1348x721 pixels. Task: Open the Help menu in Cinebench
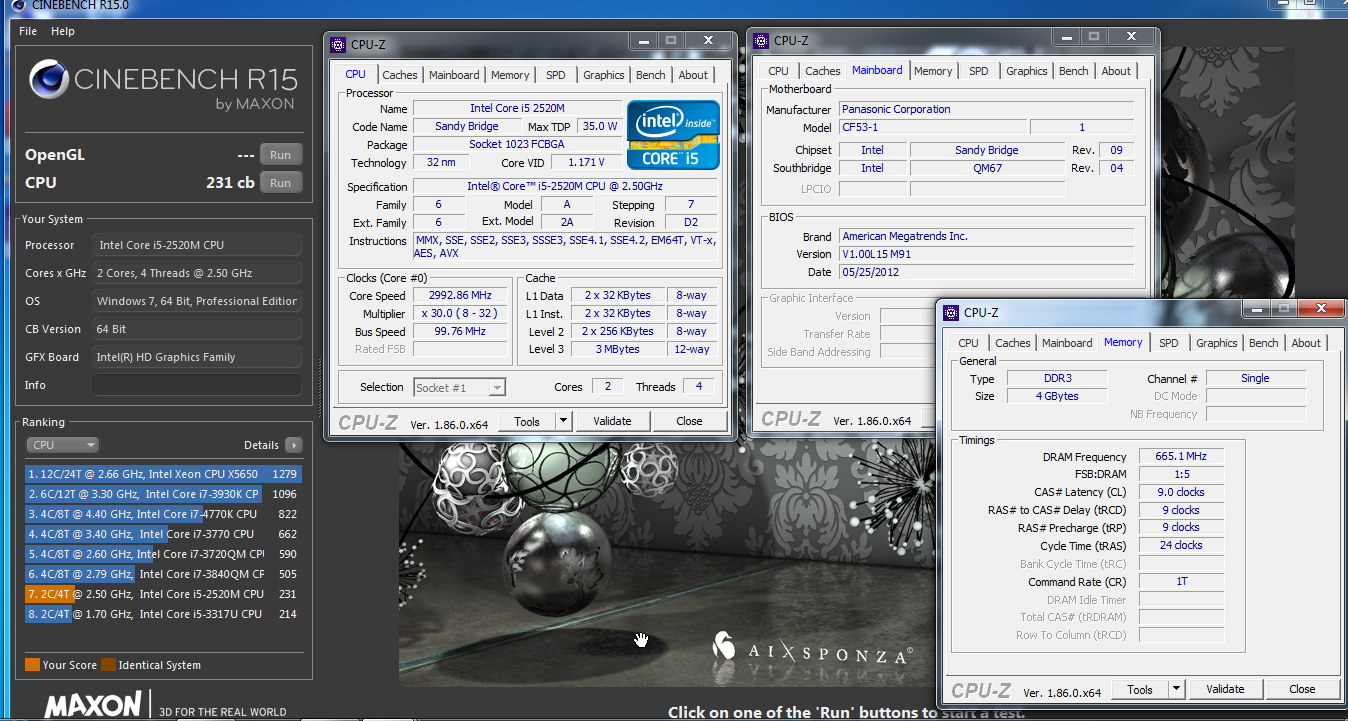click(x=63, y=31)
